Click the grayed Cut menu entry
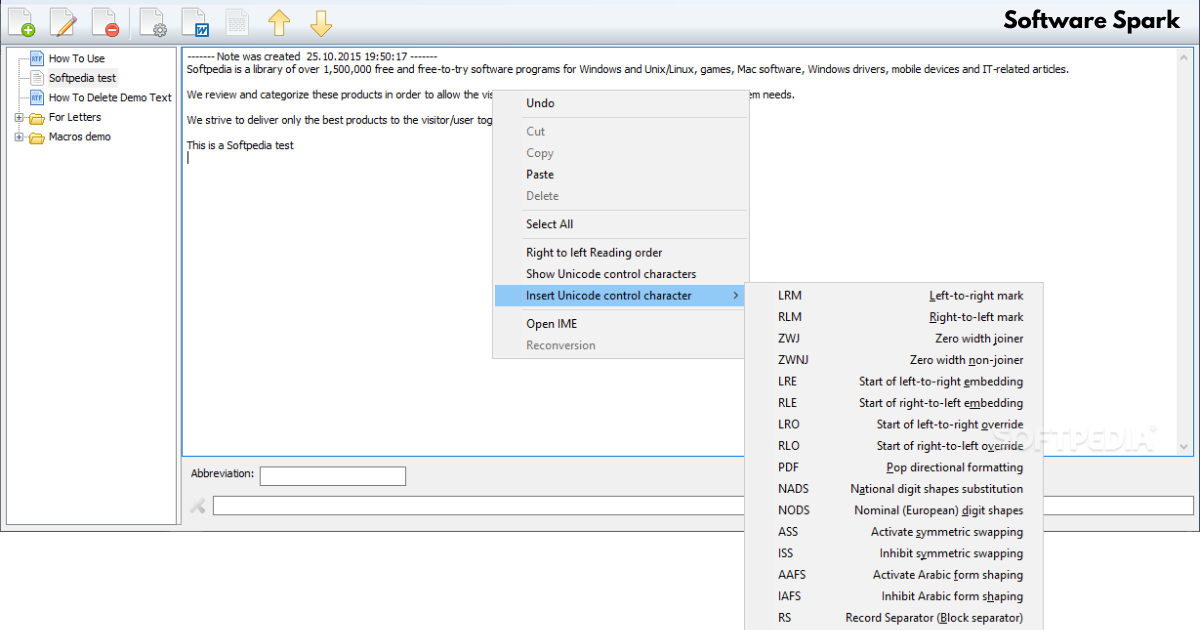Screen dimensions: 1200x630 click(620, 131)
